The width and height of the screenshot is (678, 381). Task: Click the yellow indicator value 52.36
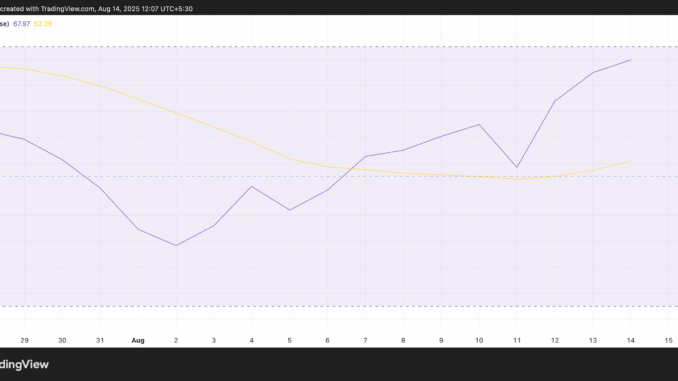(x=43, y=24)
